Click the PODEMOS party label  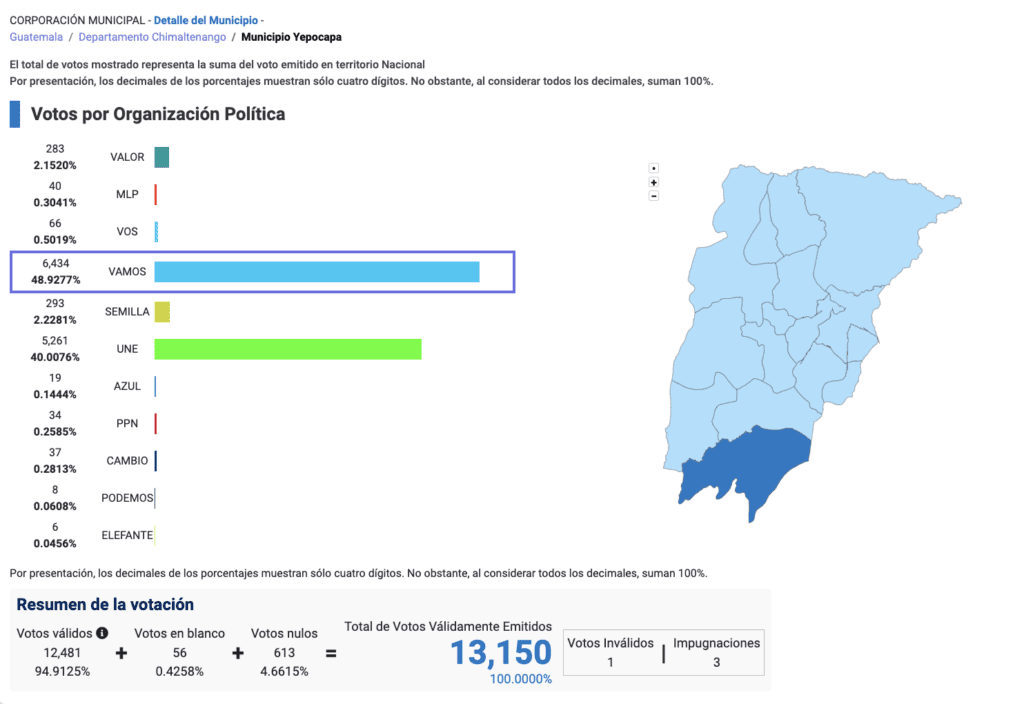click(127, 498)
